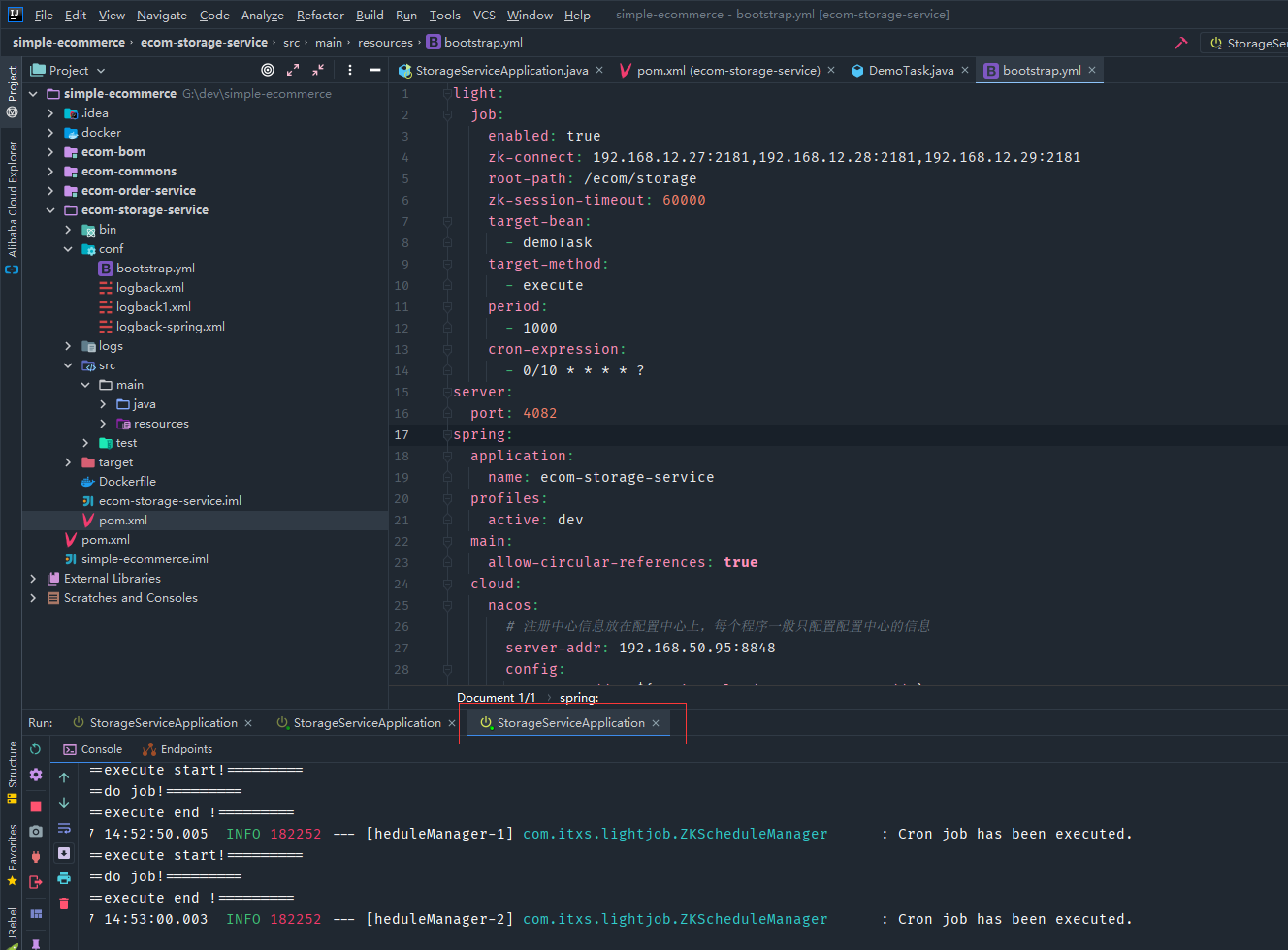Select the Console tab in Run panel
The image size is (1288, 950).
pos(93,749)
